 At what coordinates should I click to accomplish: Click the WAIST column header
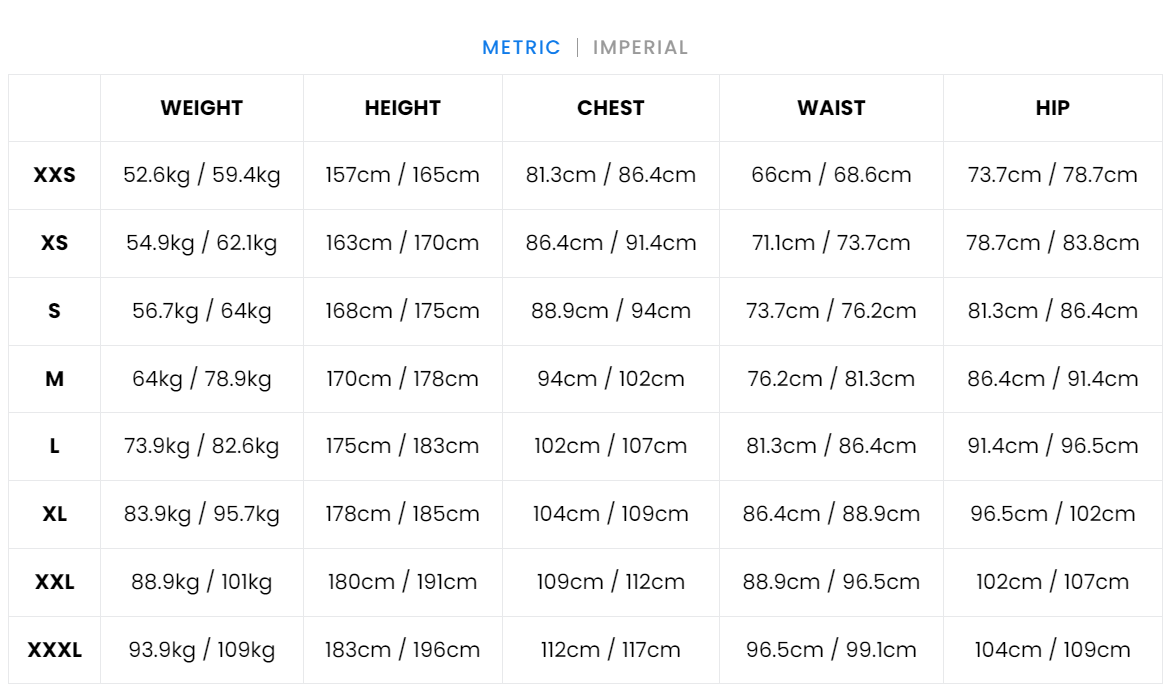point(831,108)
